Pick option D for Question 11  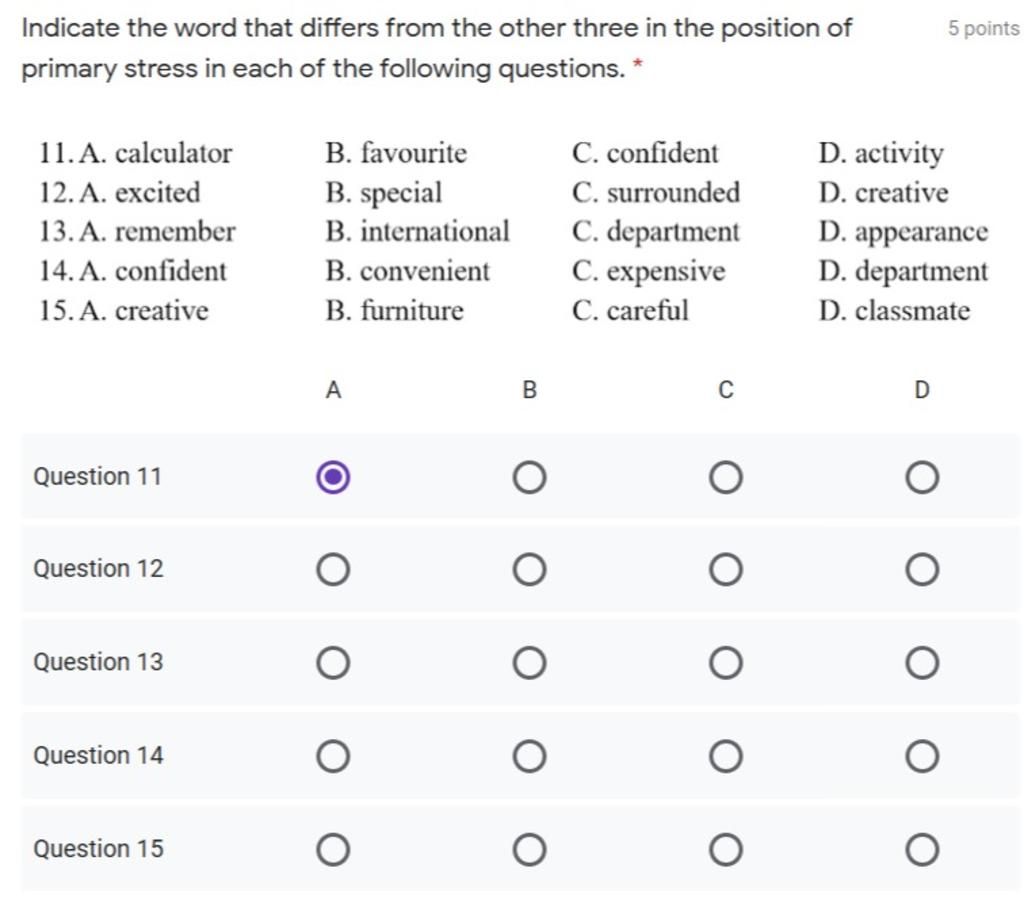click(922, 477)
